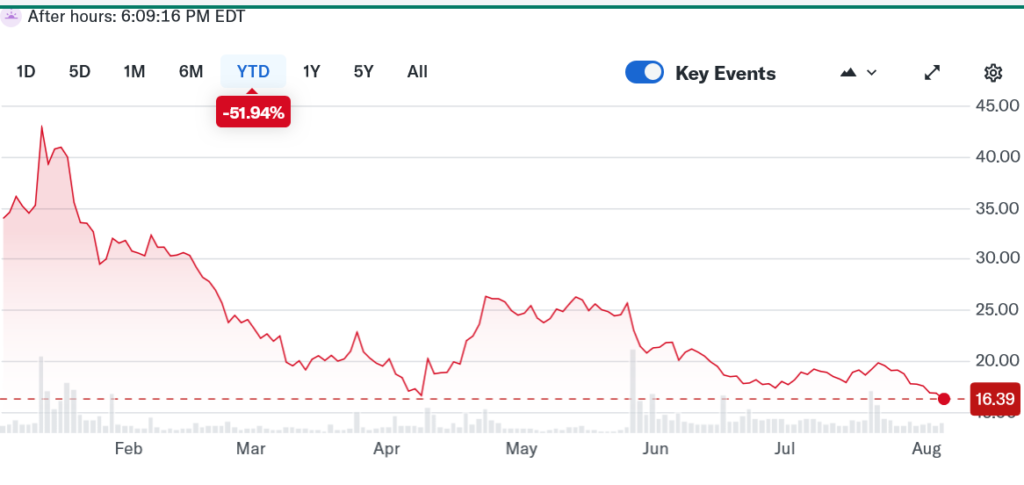Open the chart type chevron dropdown
Viewport: 1024px width, 485px height.
[x=872, y=72]
